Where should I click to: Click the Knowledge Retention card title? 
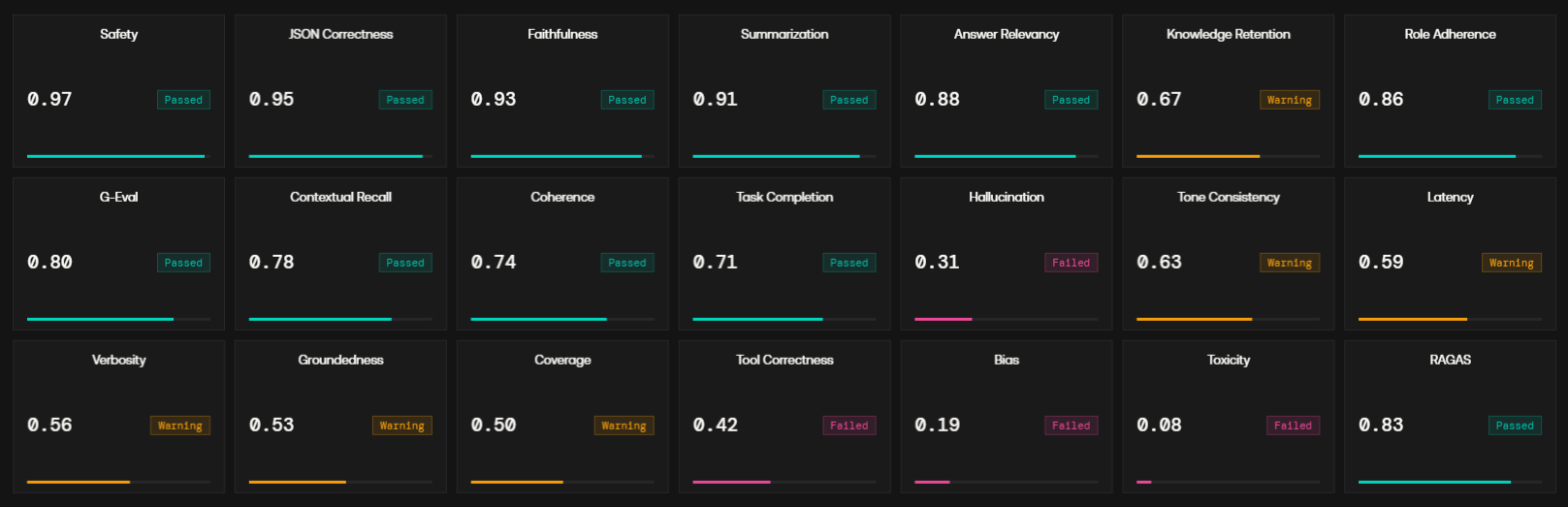click(x=1229, y=34)
